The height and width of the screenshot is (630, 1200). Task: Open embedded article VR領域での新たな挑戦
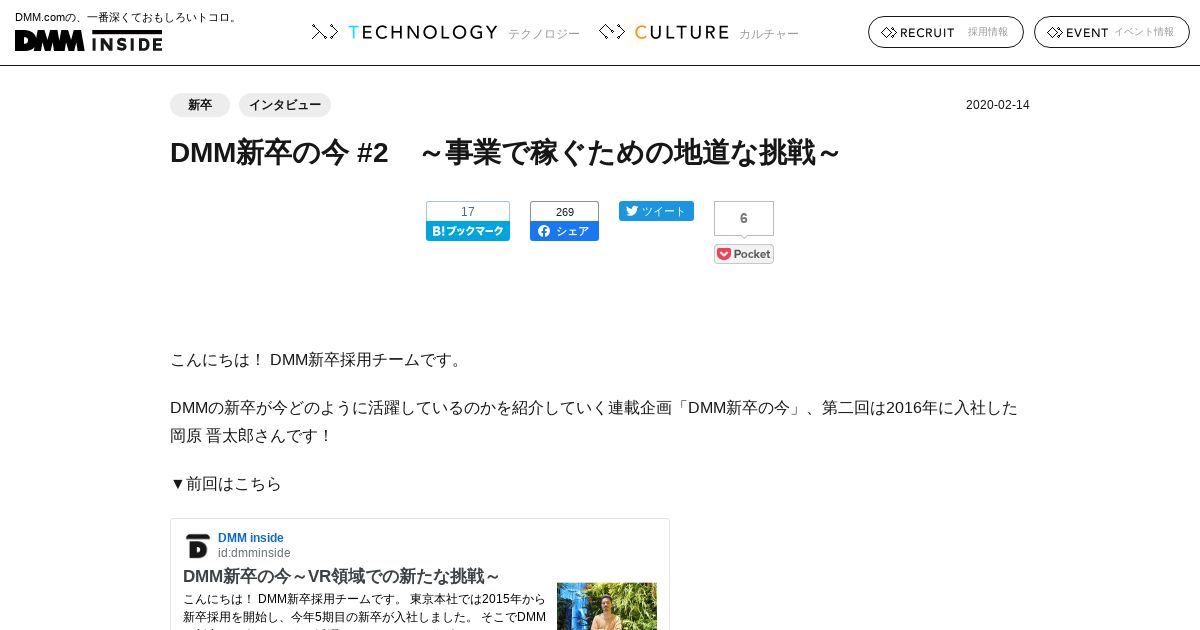coord(341,576)
